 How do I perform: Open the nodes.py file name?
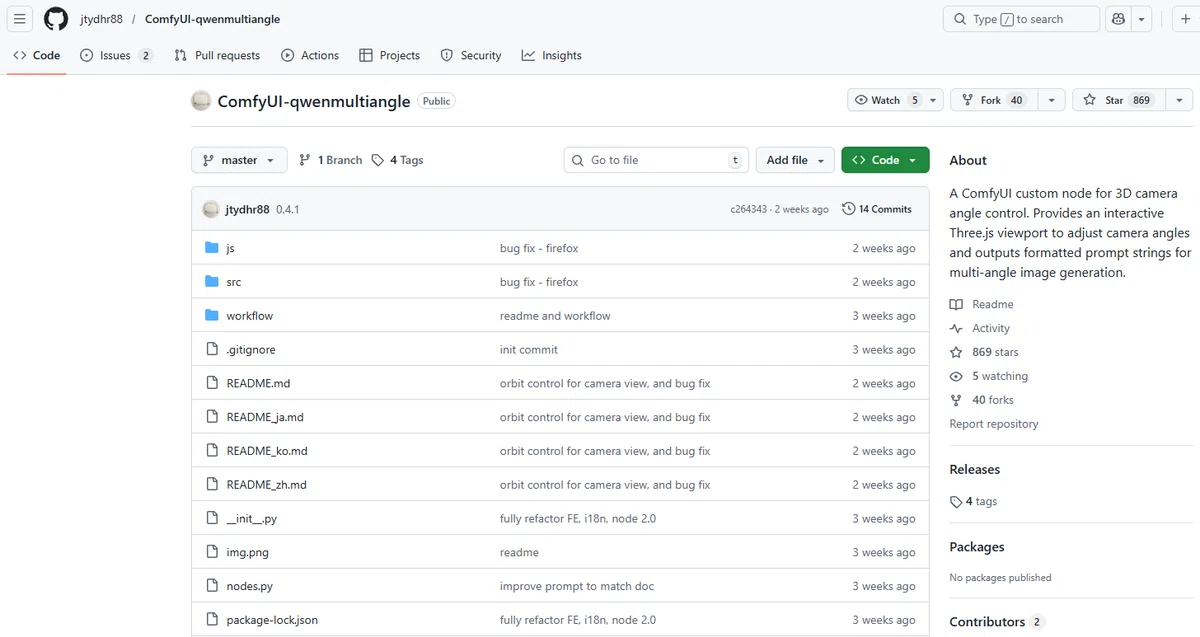click(250, 586)
